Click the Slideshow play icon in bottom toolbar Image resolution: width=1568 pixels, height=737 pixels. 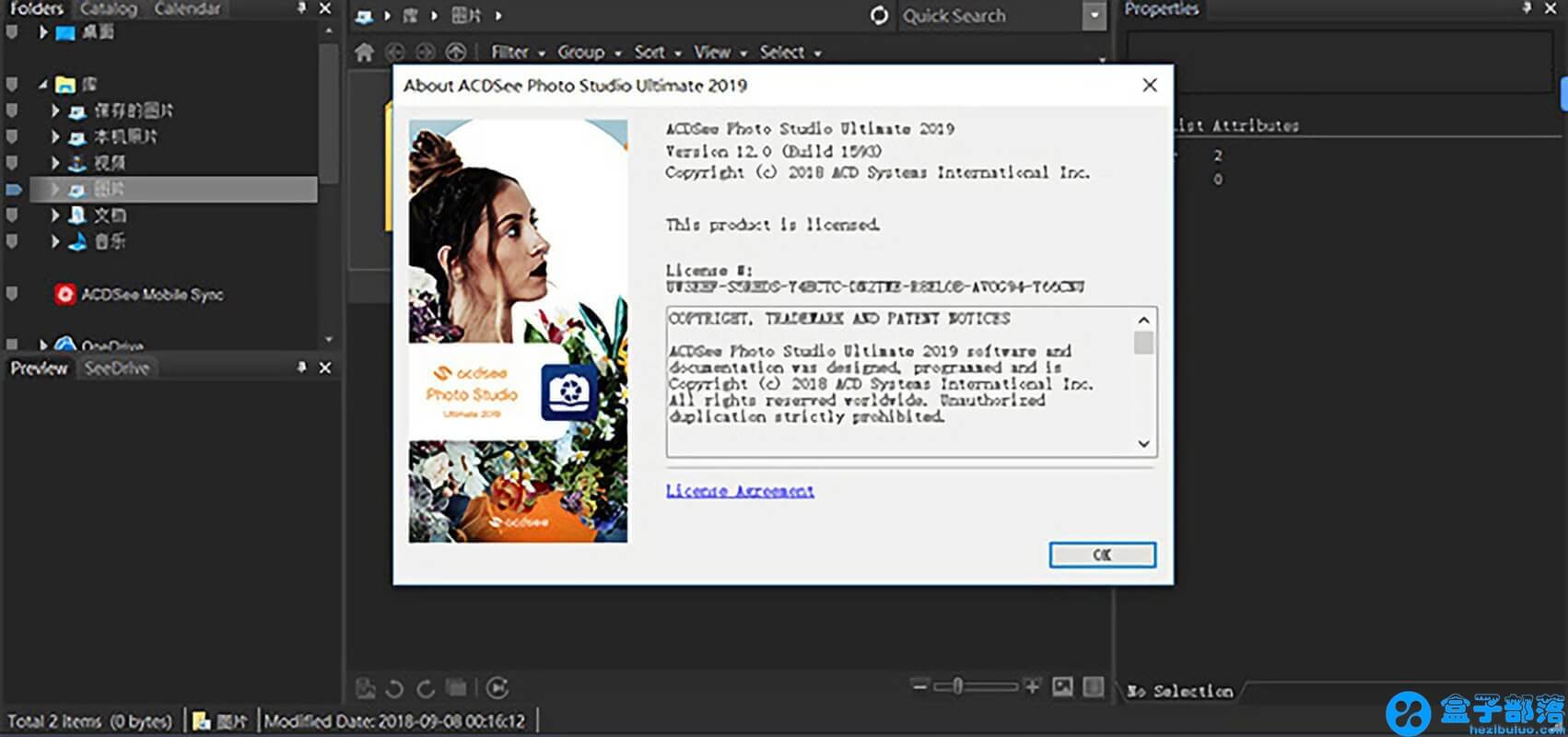click(x=497, y=688)
